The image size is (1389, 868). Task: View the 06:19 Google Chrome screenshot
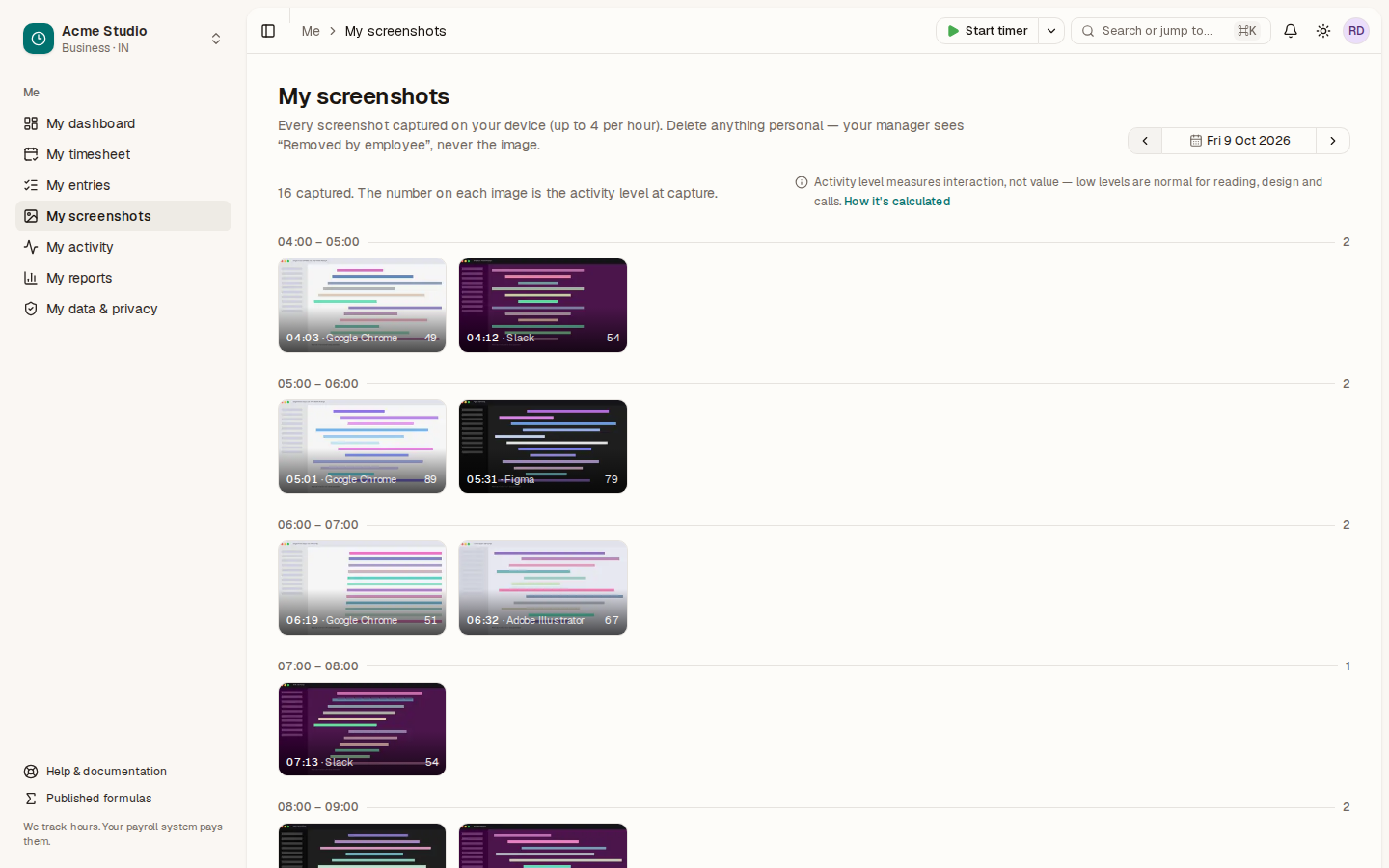(362, 587)
